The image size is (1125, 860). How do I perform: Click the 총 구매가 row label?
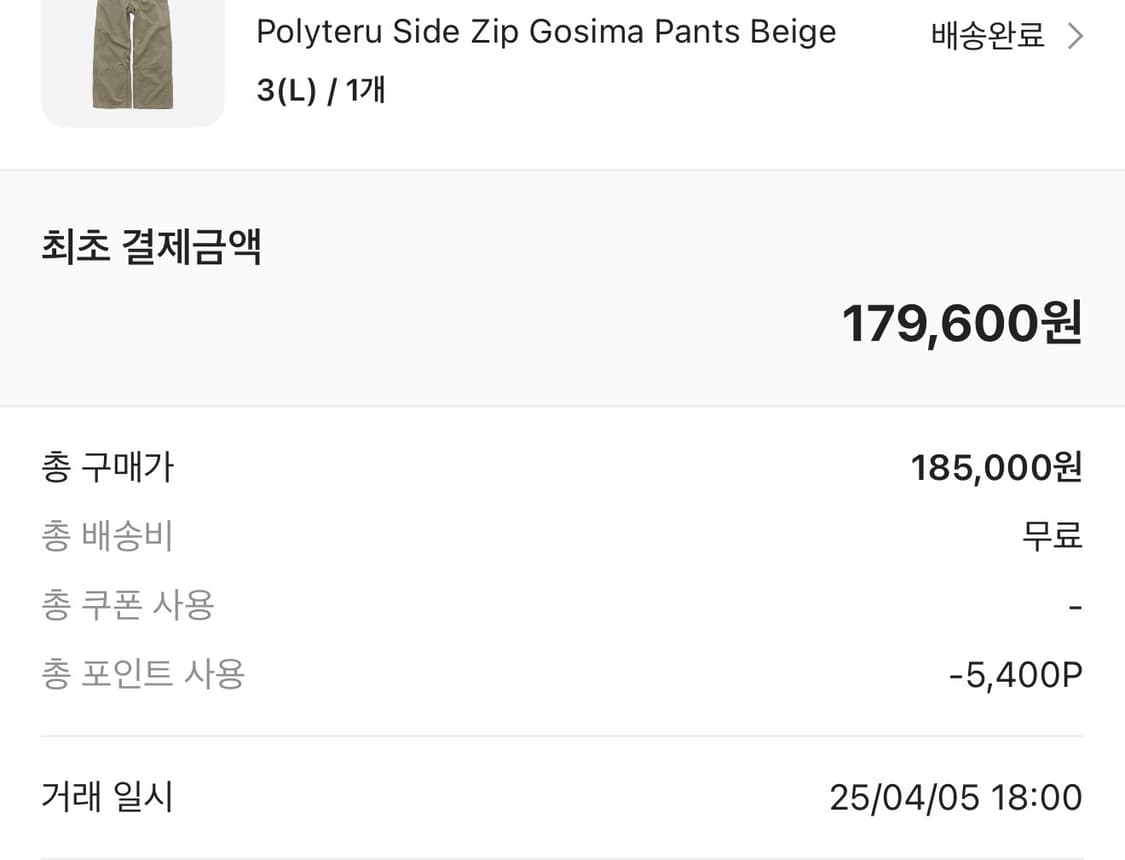coord(106,466)
